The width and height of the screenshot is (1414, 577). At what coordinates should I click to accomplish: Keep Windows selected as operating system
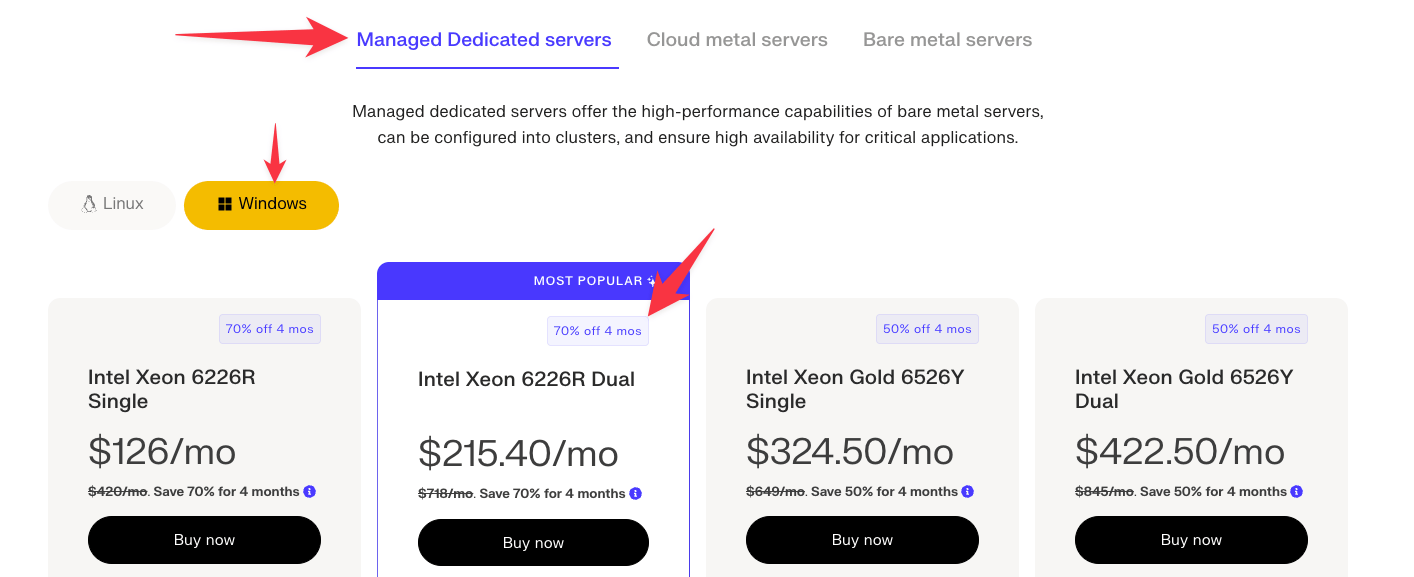(x=261, y=204)
